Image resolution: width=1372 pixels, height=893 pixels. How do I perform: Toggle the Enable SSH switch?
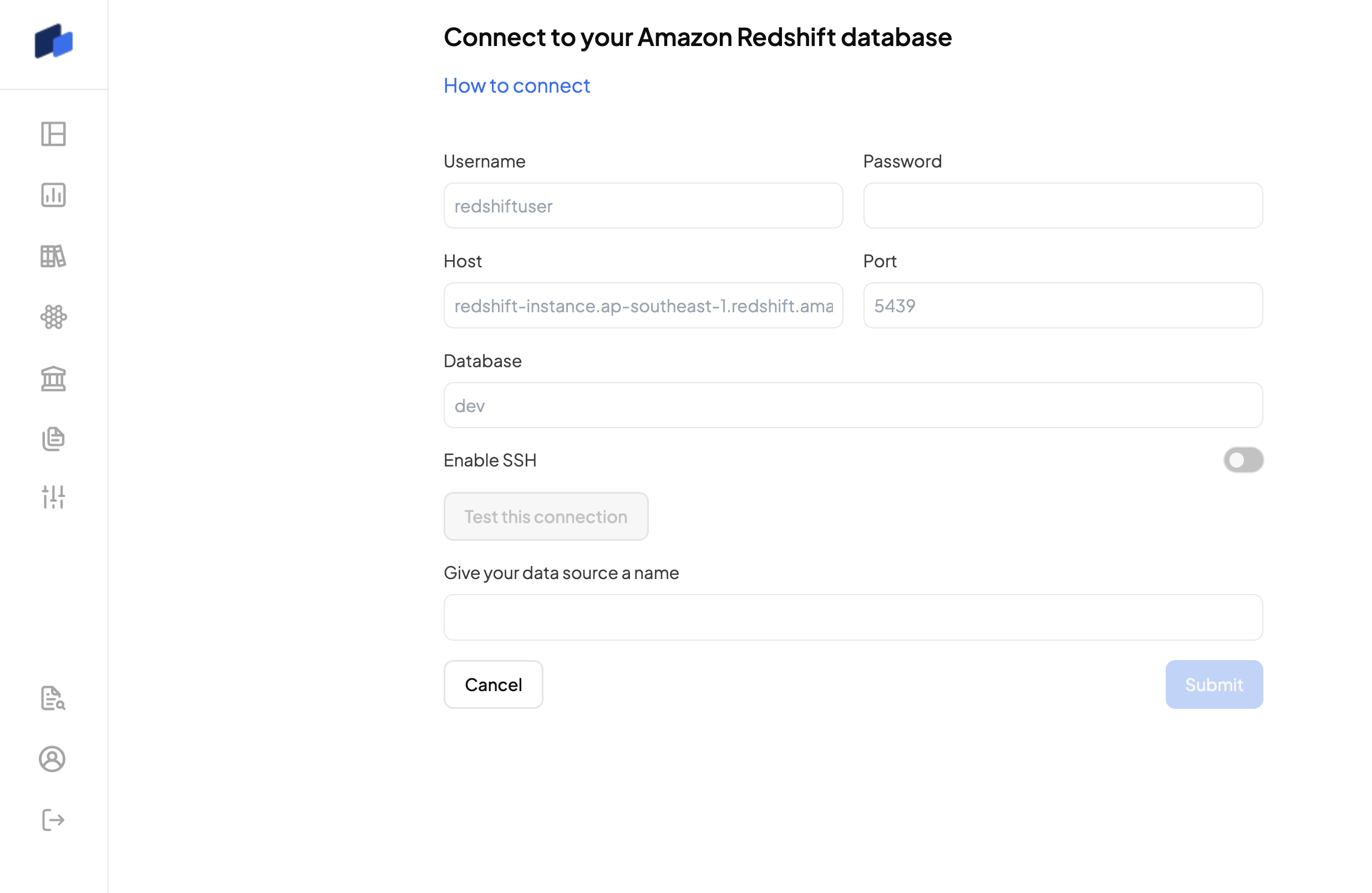pyautogui.click(x=1243, y=460)
